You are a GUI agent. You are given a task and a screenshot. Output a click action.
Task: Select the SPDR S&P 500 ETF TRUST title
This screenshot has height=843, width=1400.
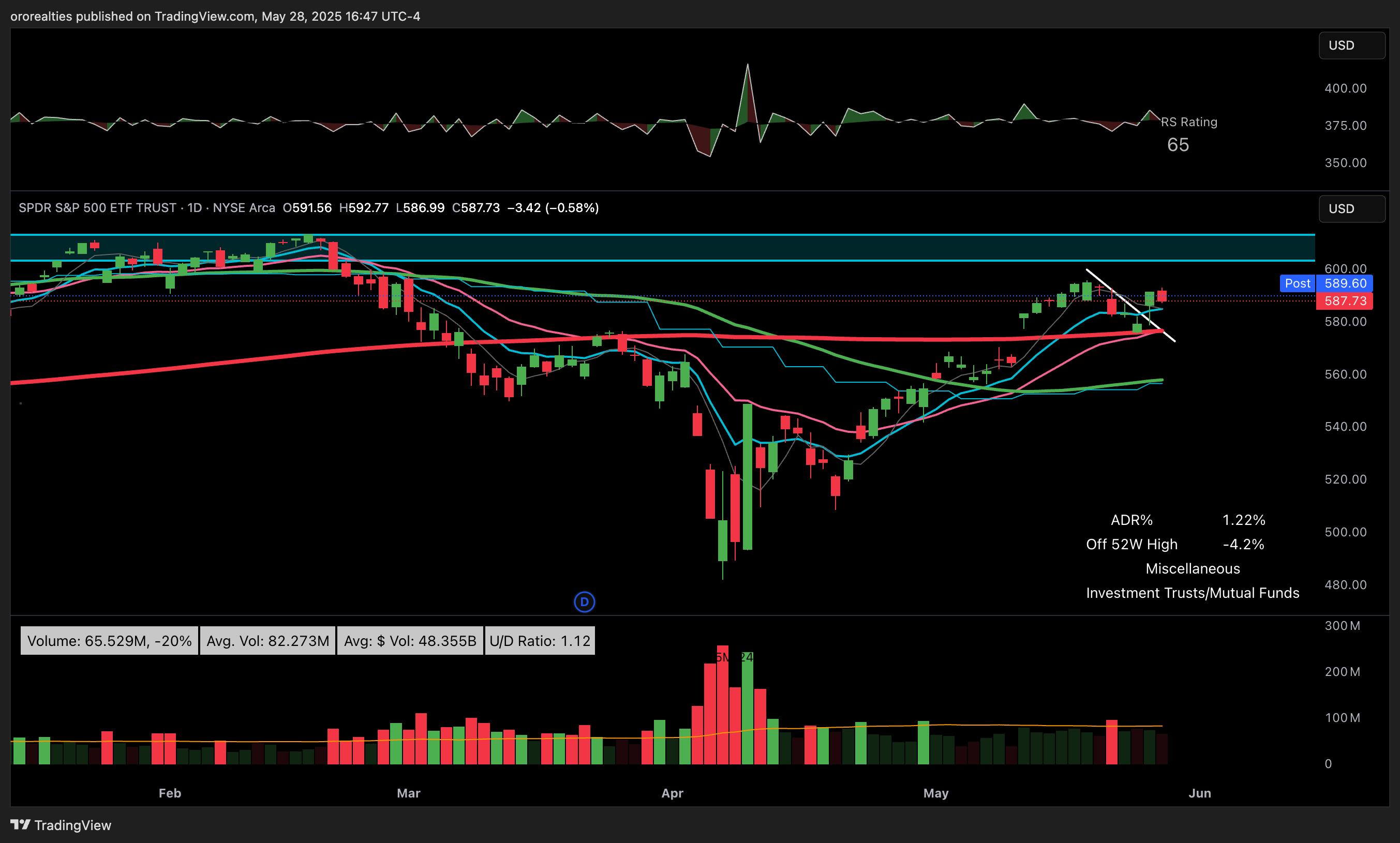pos(97,208)
